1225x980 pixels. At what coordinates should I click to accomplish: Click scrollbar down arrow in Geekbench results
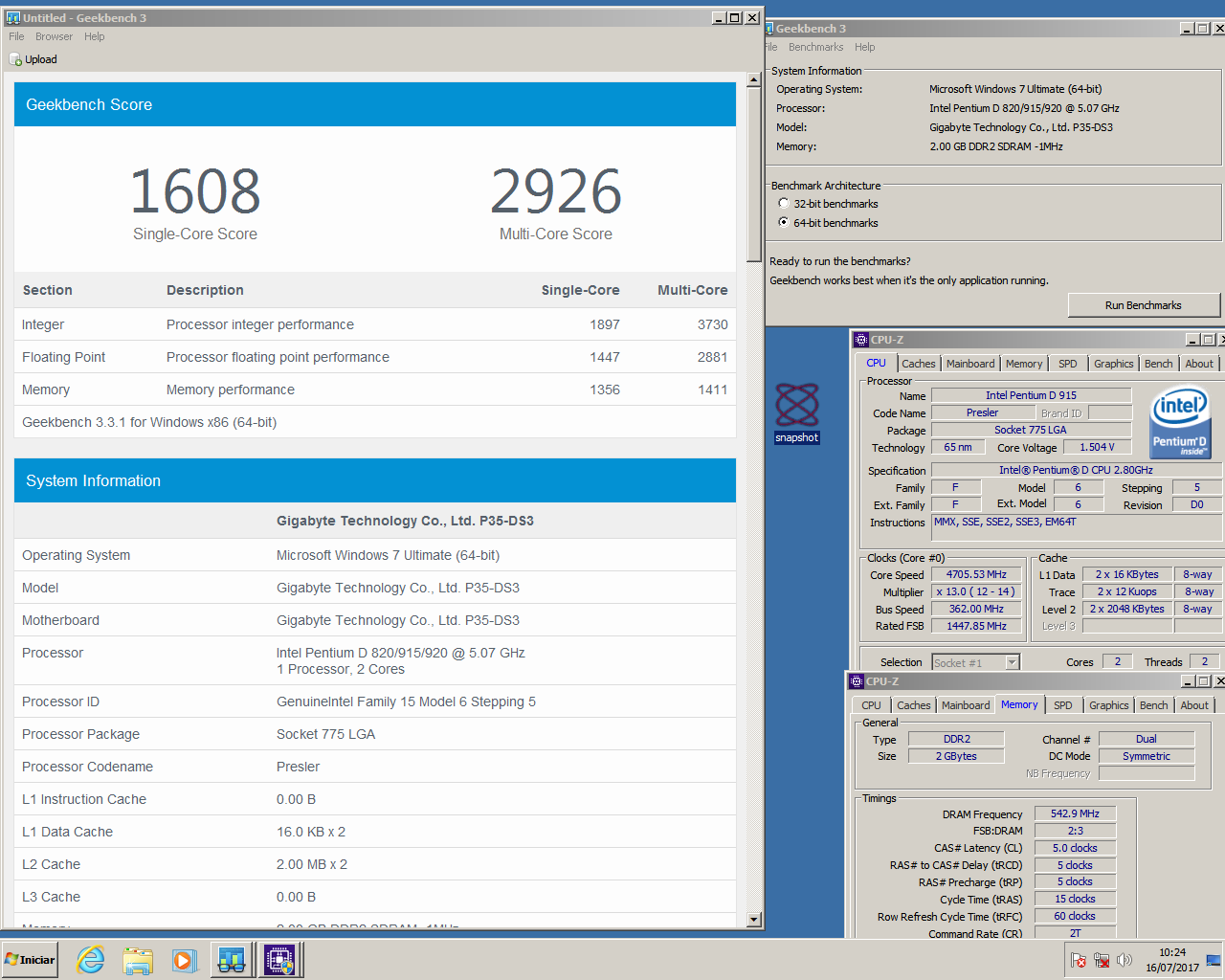click(754, 920)
